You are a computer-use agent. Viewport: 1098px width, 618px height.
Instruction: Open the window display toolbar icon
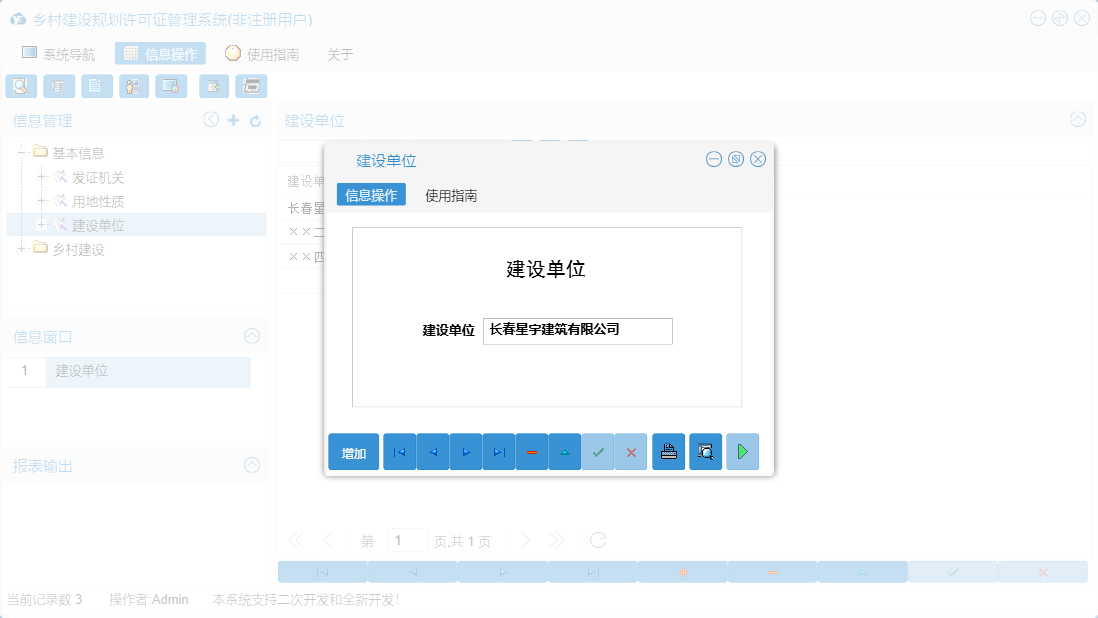pos(170,86)
